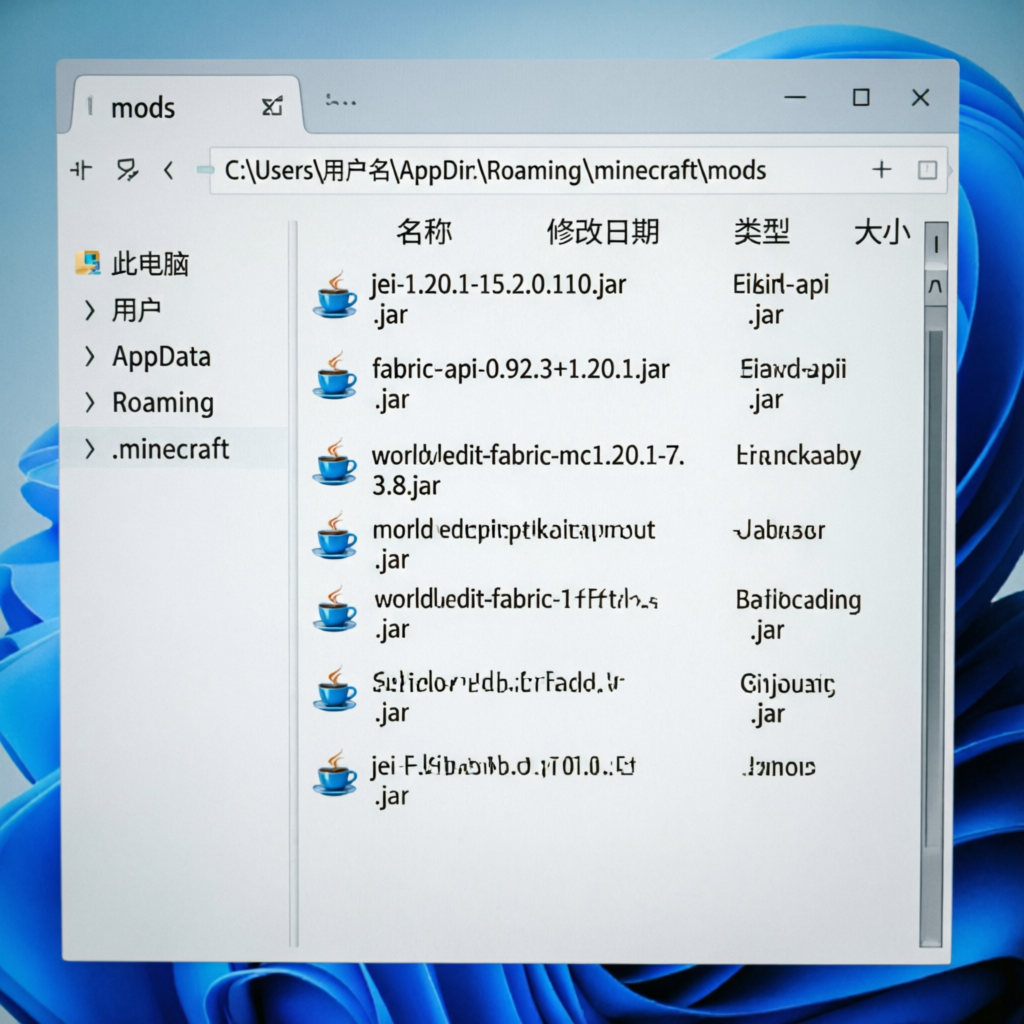Select the .minecraft folder in the sidebar
Viewport: 1024px width, 1024px height.
coord(170,449)
